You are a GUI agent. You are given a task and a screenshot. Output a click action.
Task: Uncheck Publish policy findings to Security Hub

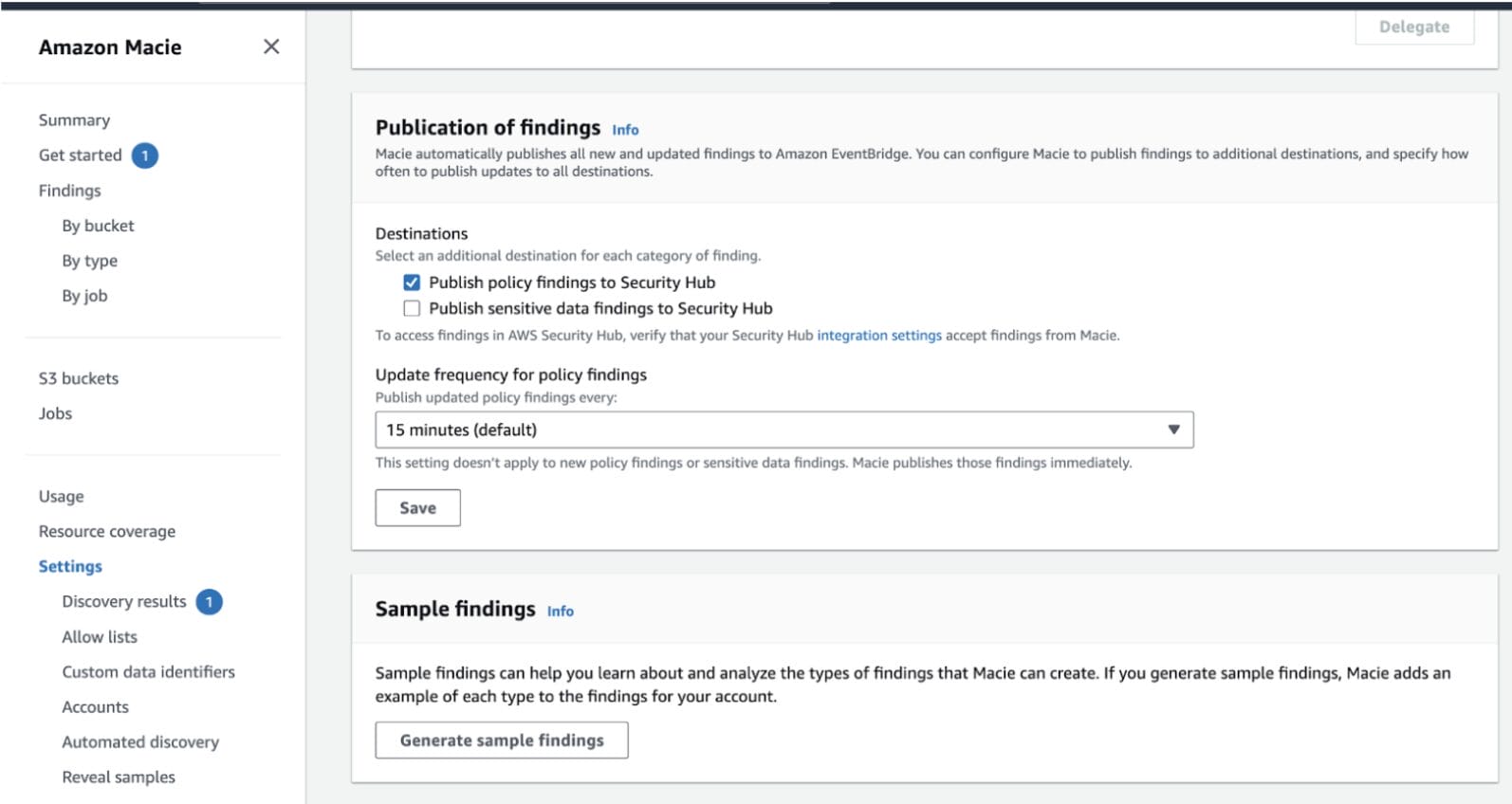pos(412,283)
